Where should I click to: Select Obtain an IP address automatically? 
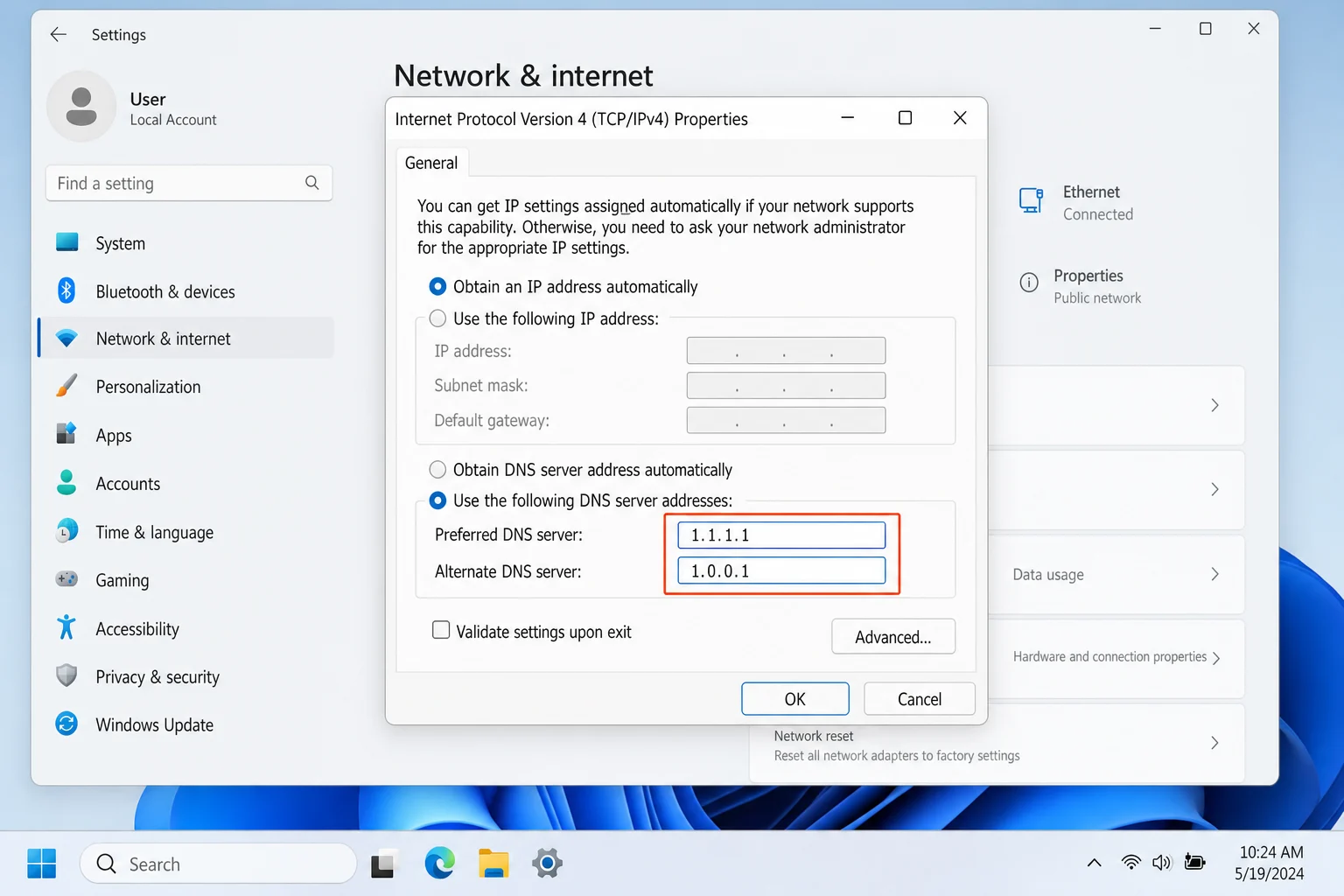click(x=437, y=286)
